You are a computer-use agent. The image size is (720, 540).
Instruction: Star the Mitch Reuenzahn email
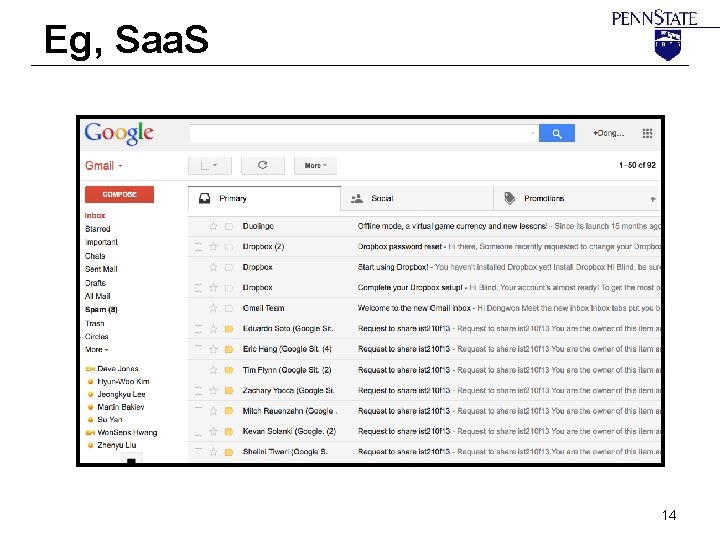tap(213, 411)
